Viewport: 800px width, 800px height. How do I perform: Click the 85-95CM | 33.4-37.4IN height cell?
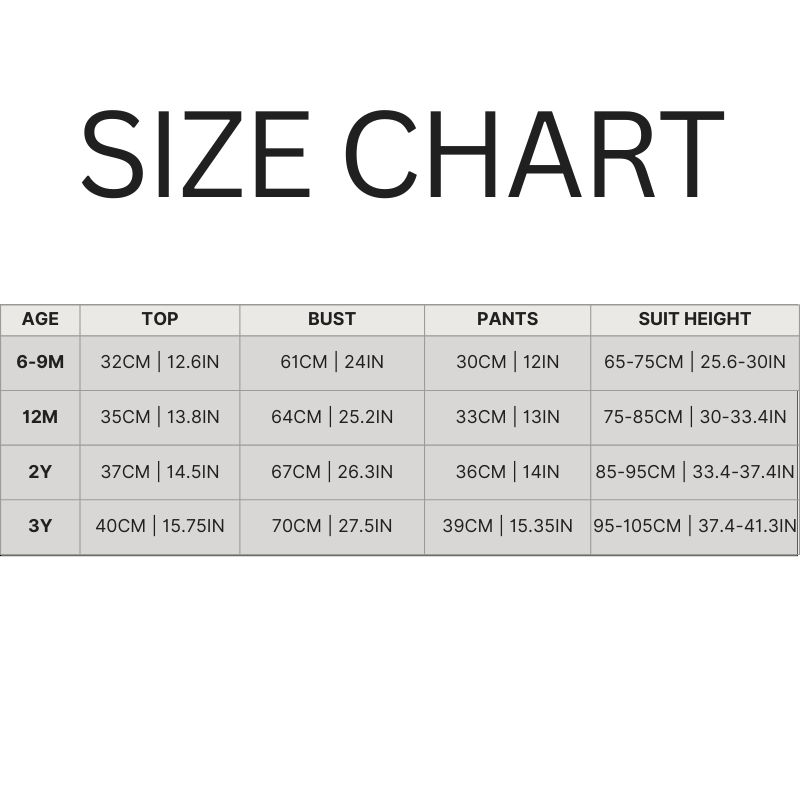pyautogui.click(x=694, y=472)
